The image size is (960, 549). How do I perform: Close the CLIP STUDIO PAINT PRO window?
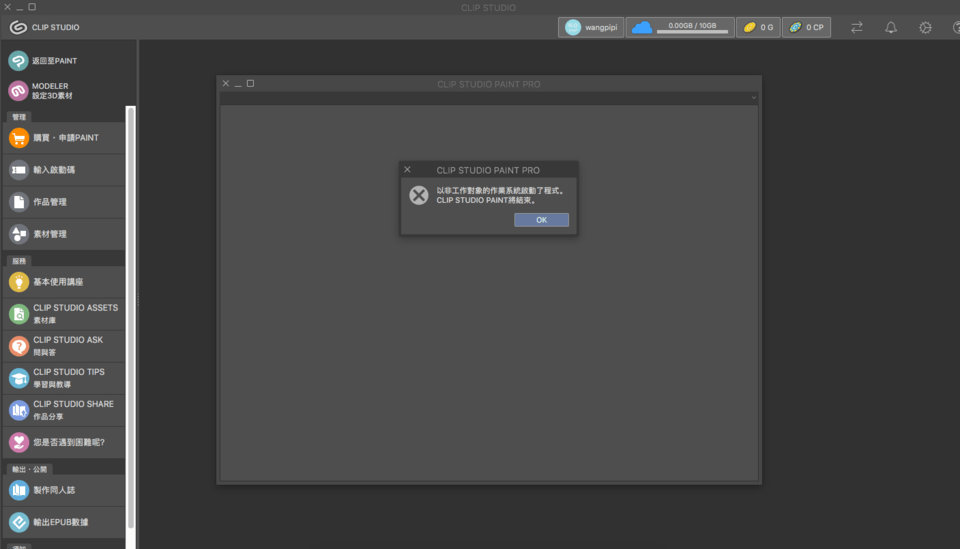click(226, 83)
